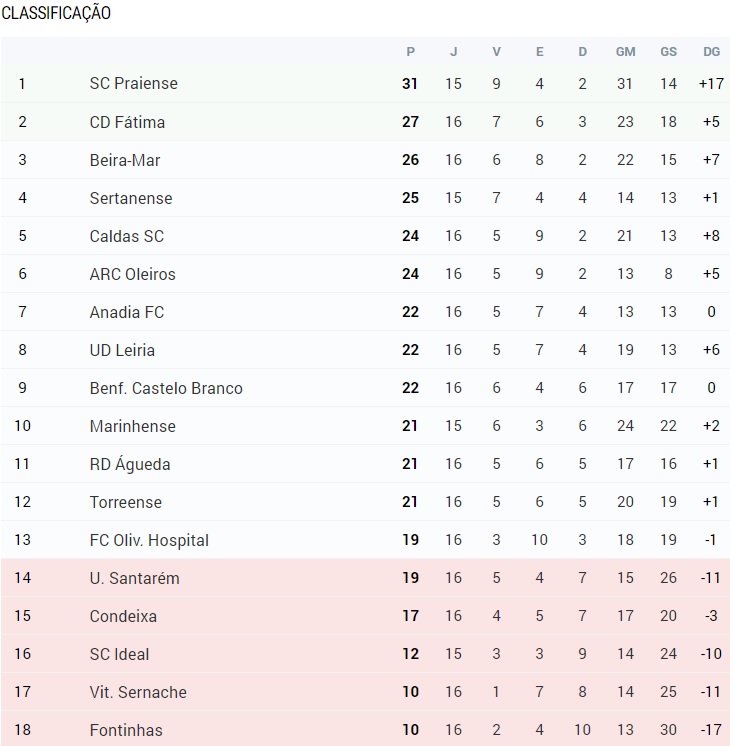Sort table by the P points column

point(410,52)
